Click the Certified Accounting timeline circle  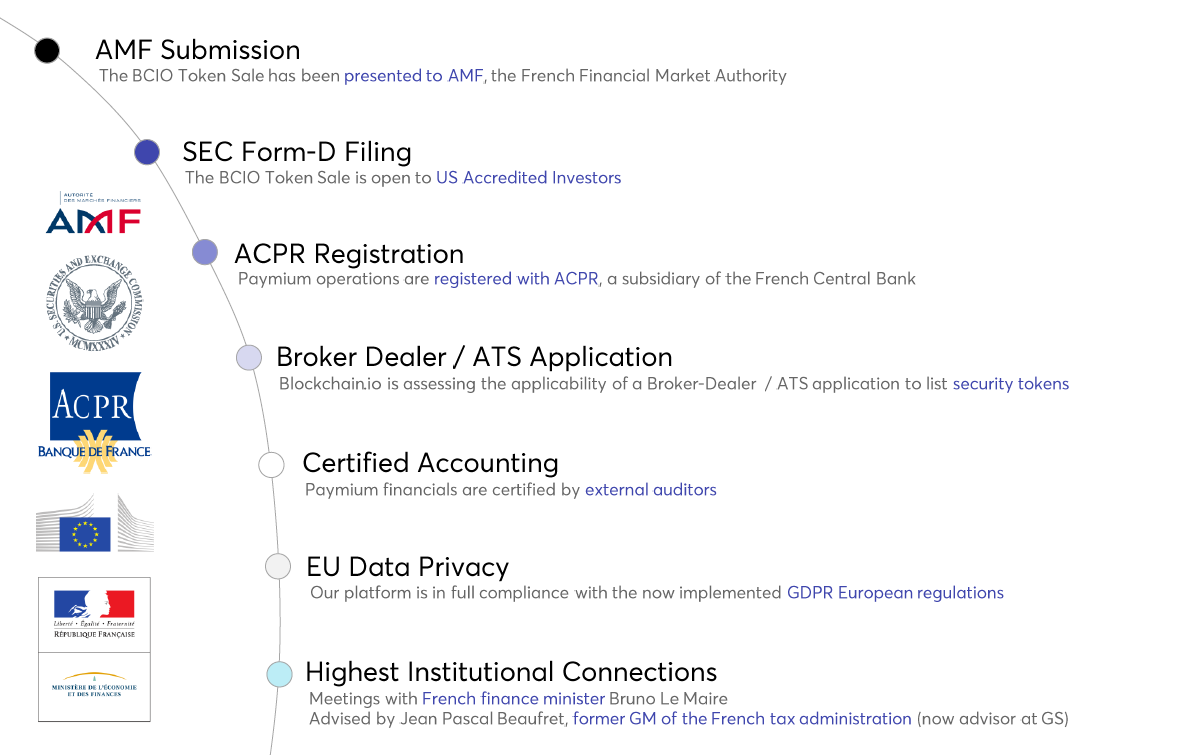[271, 464]
